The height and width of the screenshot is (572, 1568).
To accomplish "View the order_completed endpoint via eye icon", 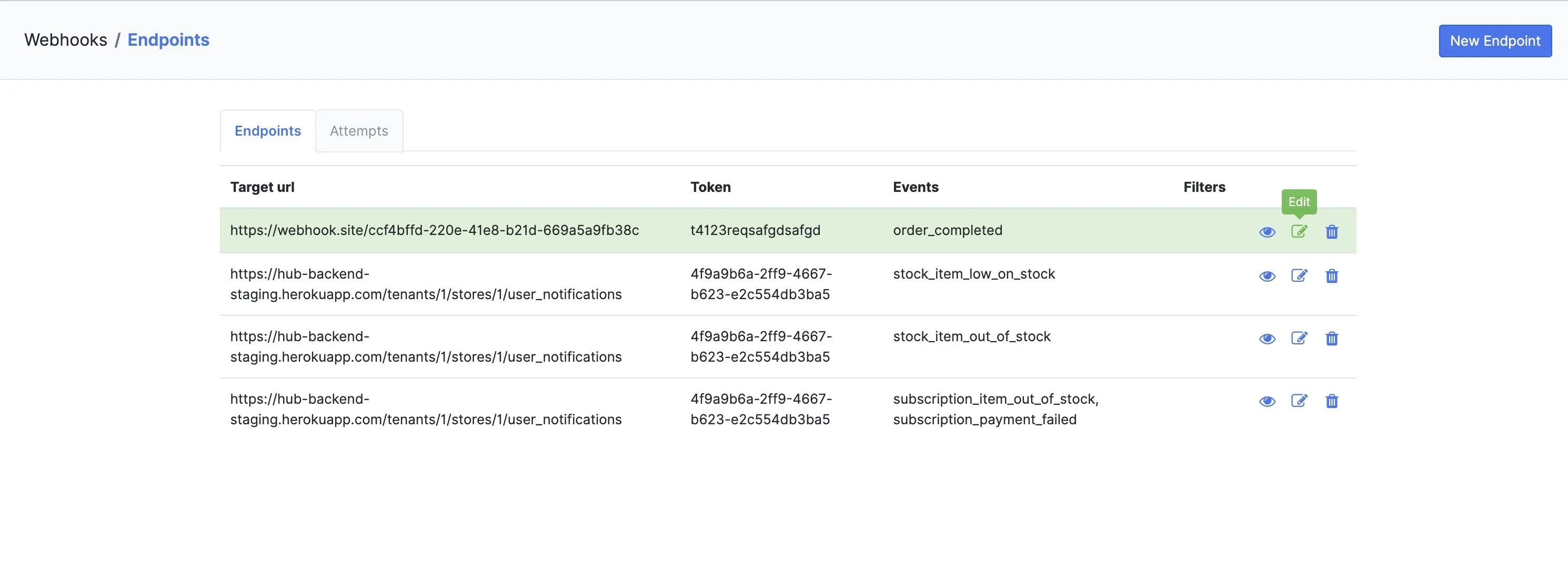I will tap(1268, 232).
